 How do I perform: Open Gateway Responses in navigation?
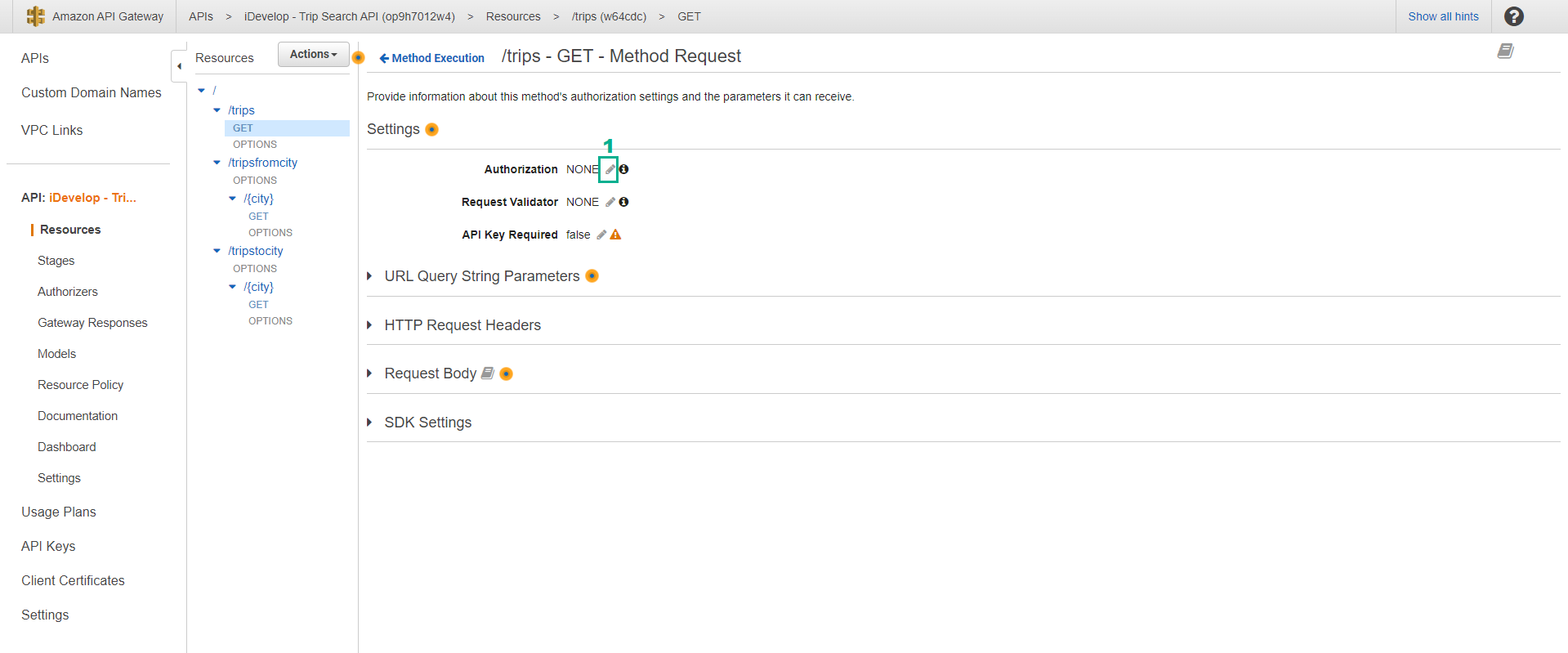(x=92, y=323)
